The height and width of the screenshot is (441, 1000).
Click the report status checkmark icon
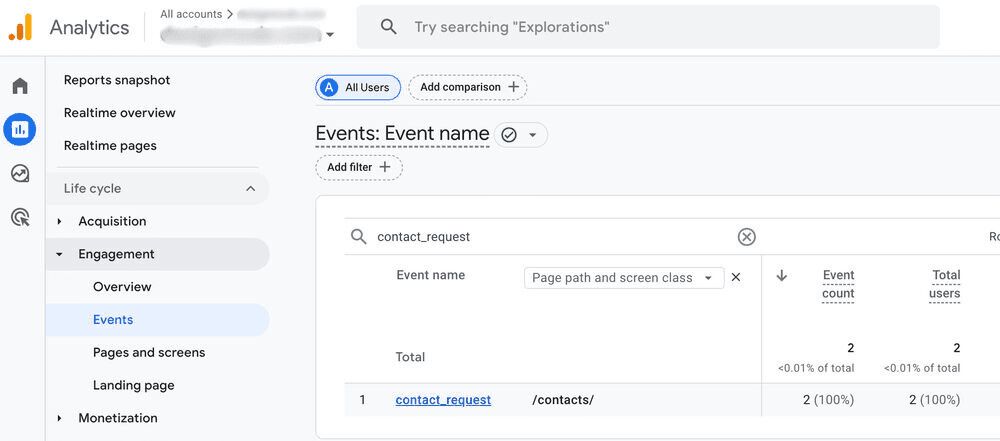tap(509, 135)
